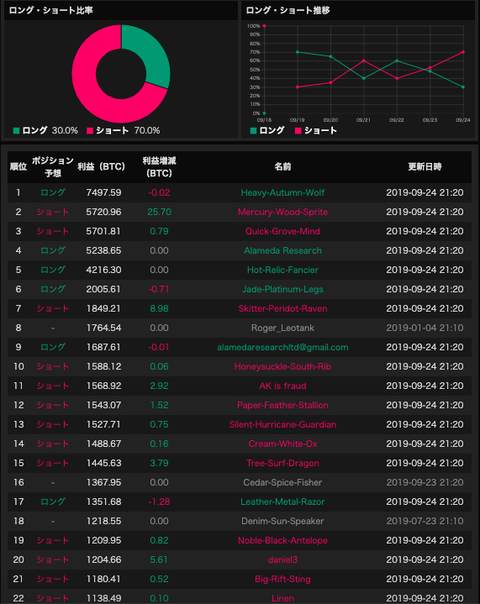This screenshot has height=604, width=480.
Task: Click profit change 8.98
Action: click(x=159, y=309)
